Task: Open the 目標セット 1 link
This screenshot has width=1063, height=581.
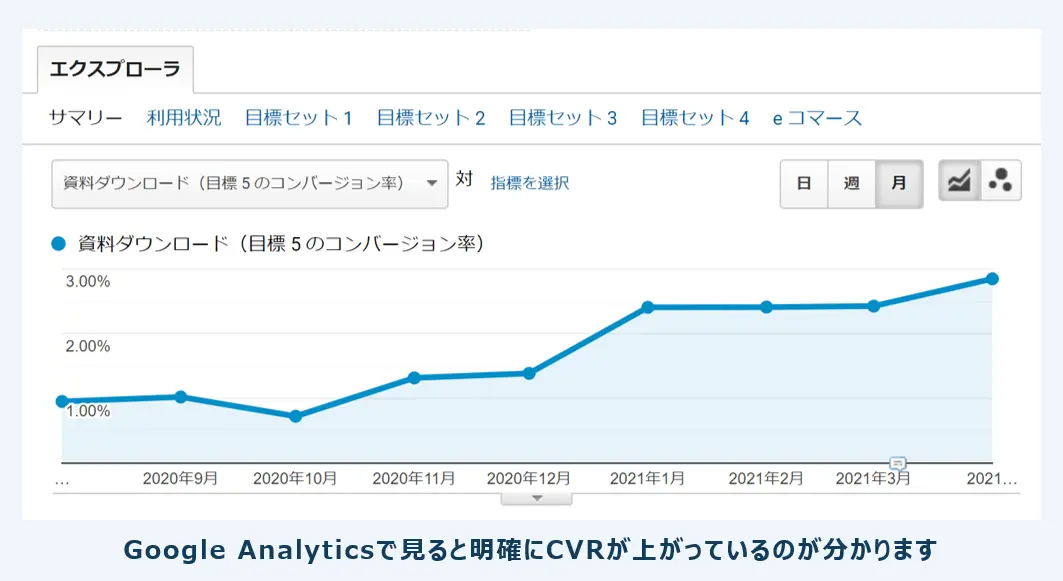Action: tap(298, 118)
